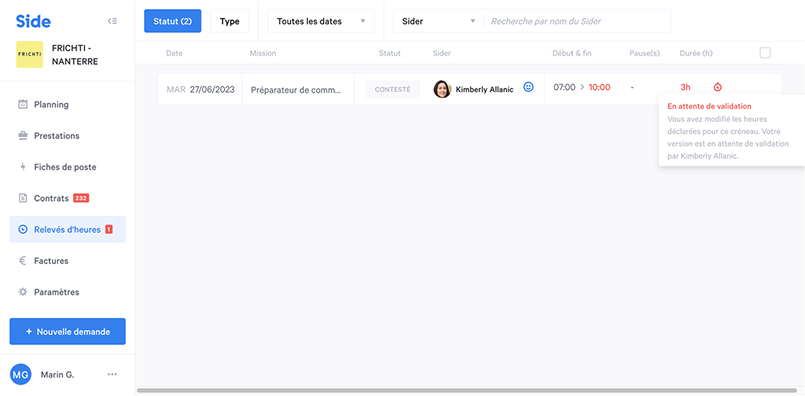Screen dimensions: 805x396
Task: Click the red stopwatch icon beside 3h
Action: pyautogui.click(x=717, y=87)
